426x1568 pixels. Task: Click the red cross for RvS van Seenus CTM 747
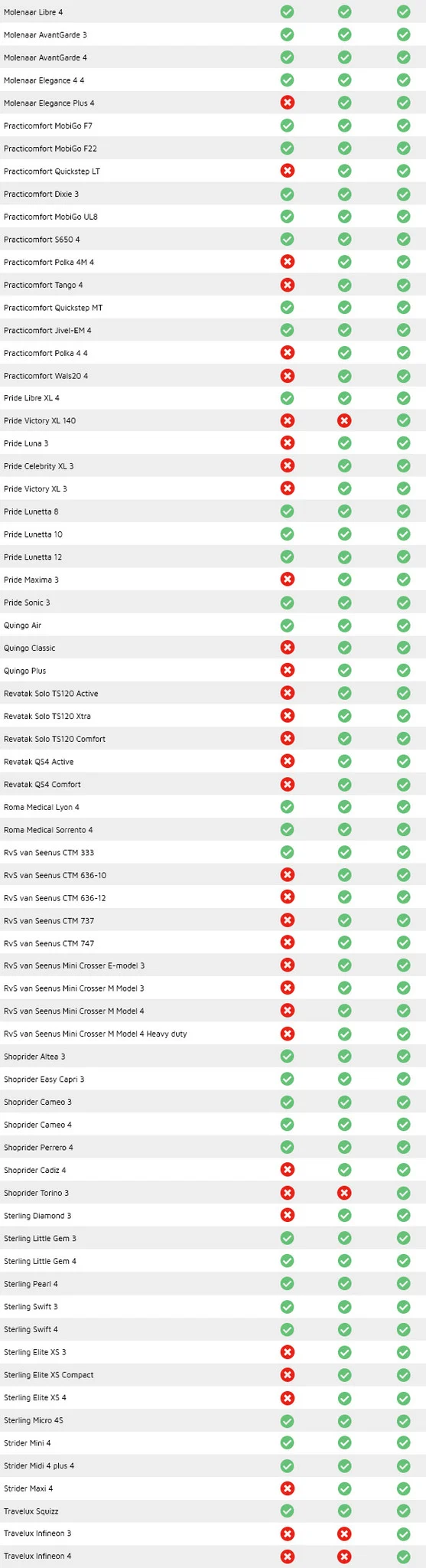point(288,943)
